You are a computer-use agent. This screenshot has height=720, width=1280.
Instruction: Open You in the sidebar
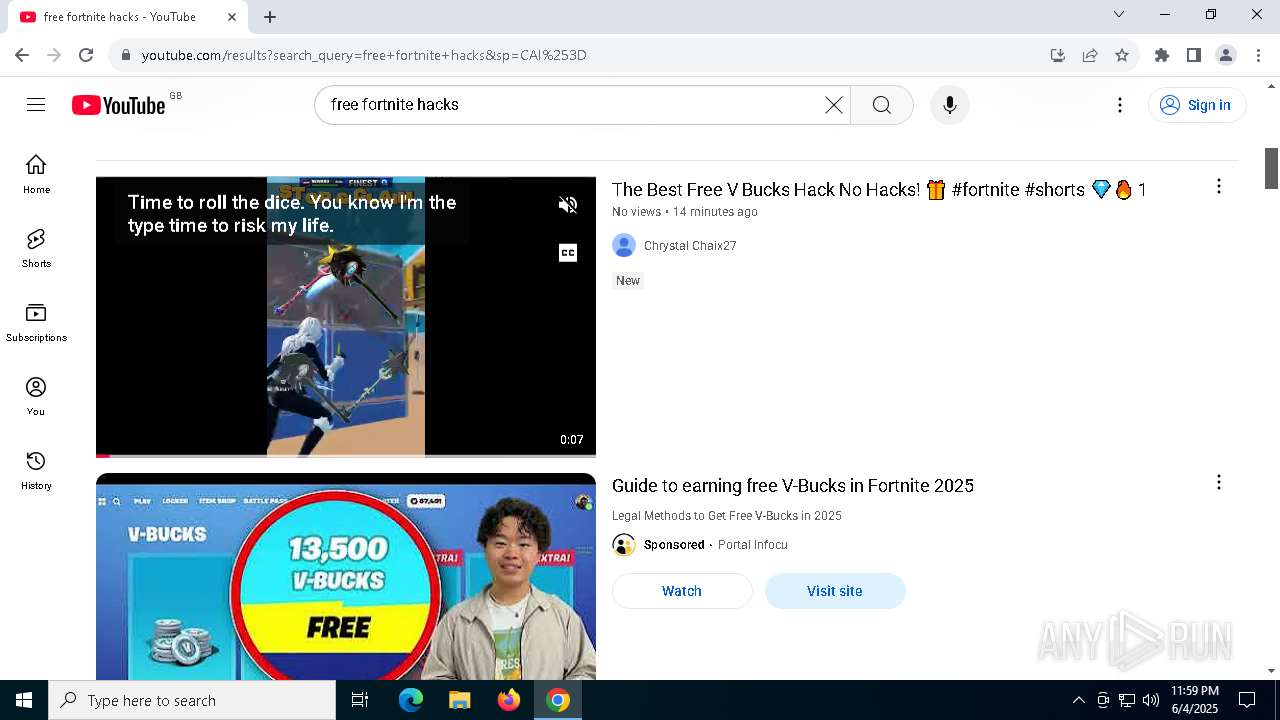coord(36,396)
